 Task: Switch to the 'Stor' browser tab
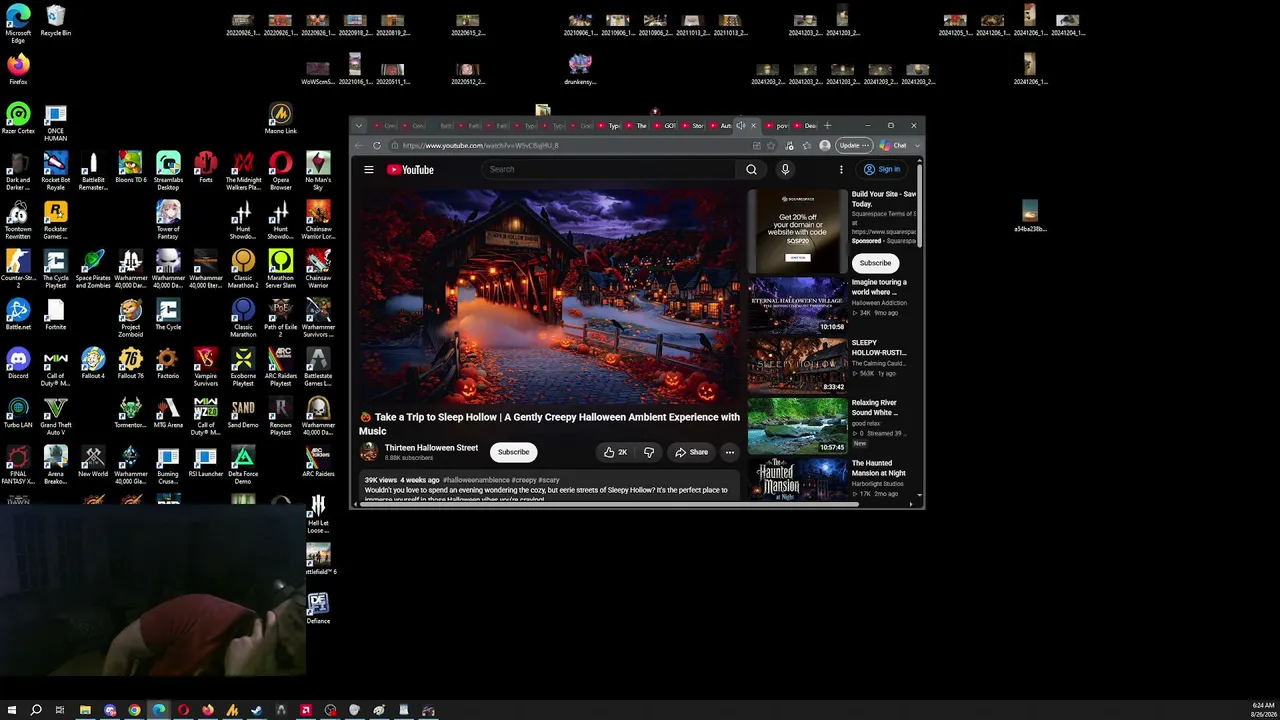694,126
